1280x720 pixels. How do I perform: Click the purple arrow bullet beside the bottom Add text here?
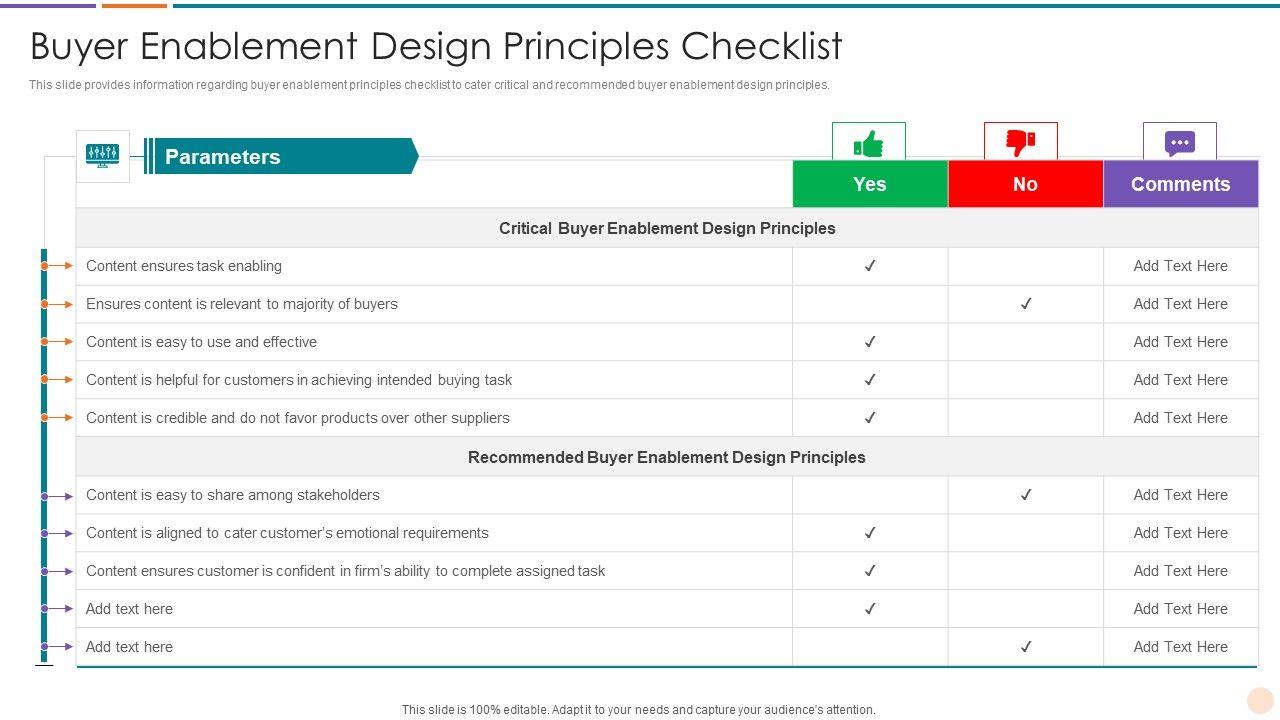pos(57,647)
